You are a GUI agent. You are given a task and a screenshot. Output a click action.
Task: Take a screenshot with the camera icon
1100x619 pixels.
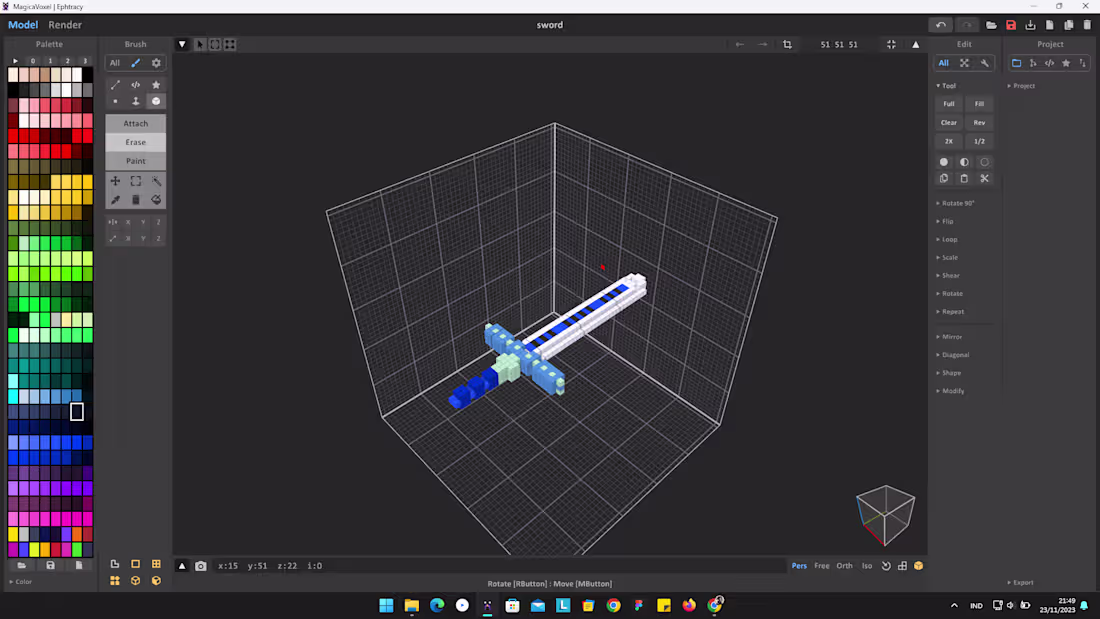tap(201, 566)
